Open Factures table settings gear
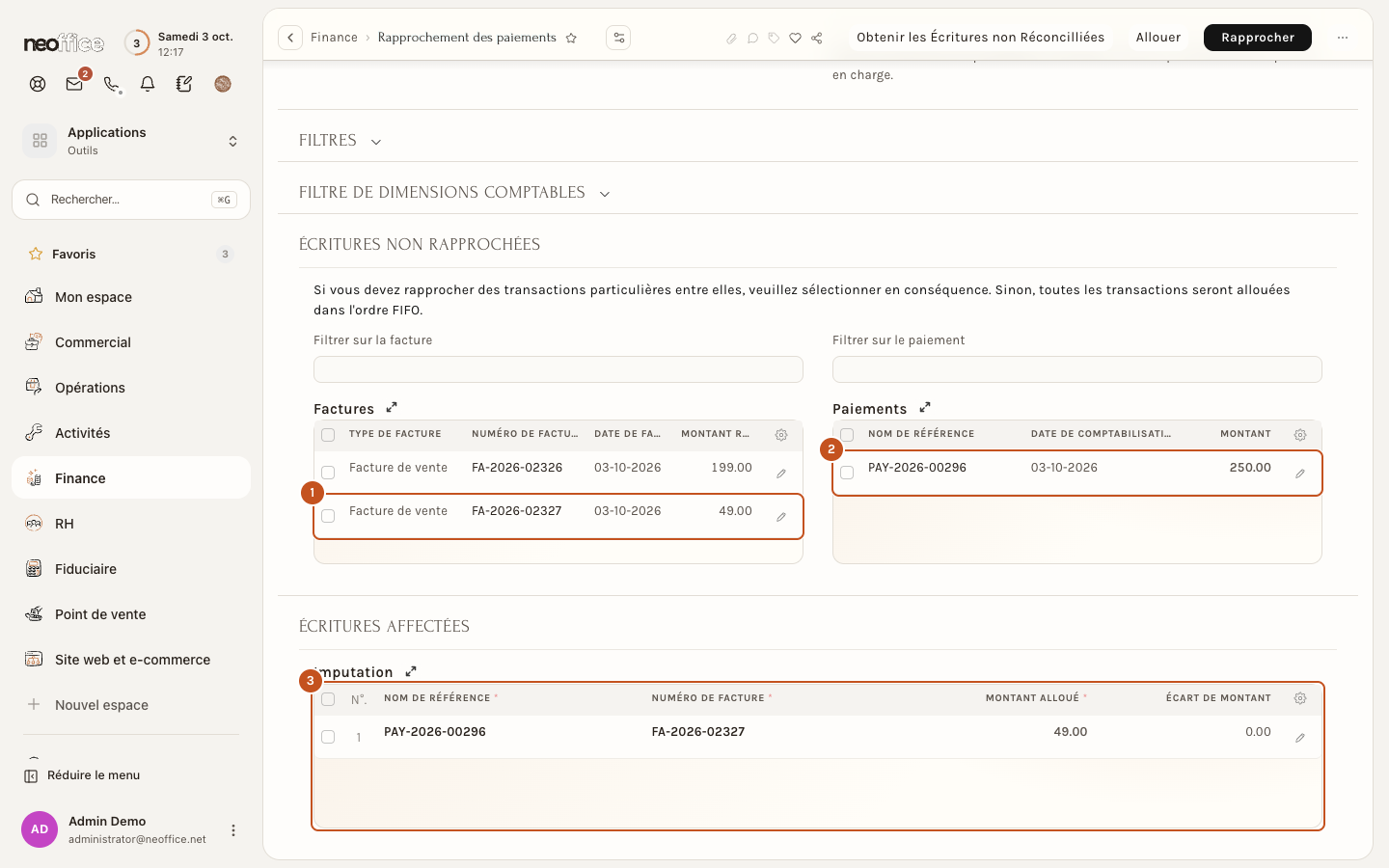 click(781, 435)
